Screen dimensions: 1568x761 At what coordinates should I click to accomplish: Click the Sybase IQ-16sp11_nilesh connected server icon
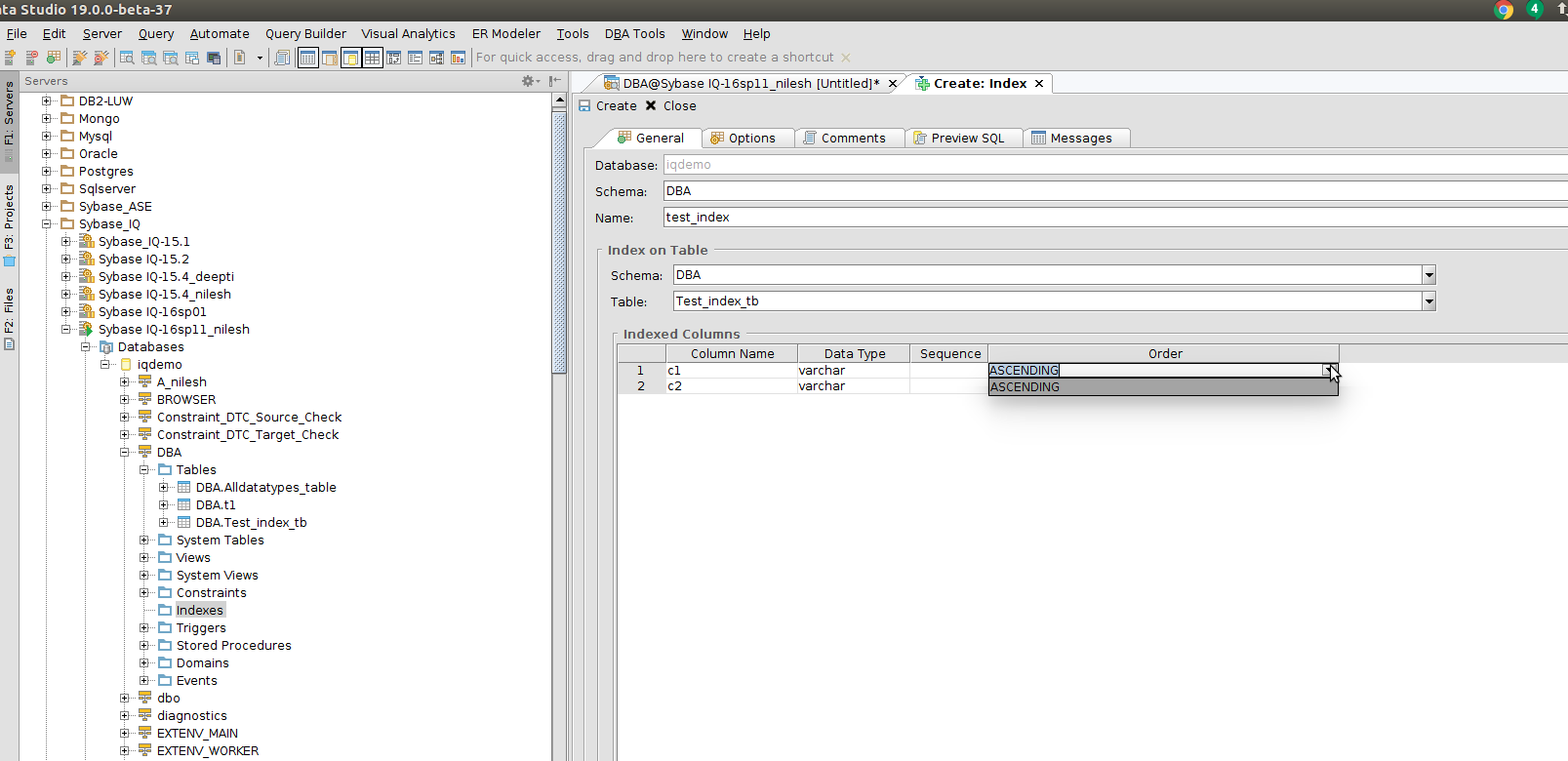(x=86, y=329)
